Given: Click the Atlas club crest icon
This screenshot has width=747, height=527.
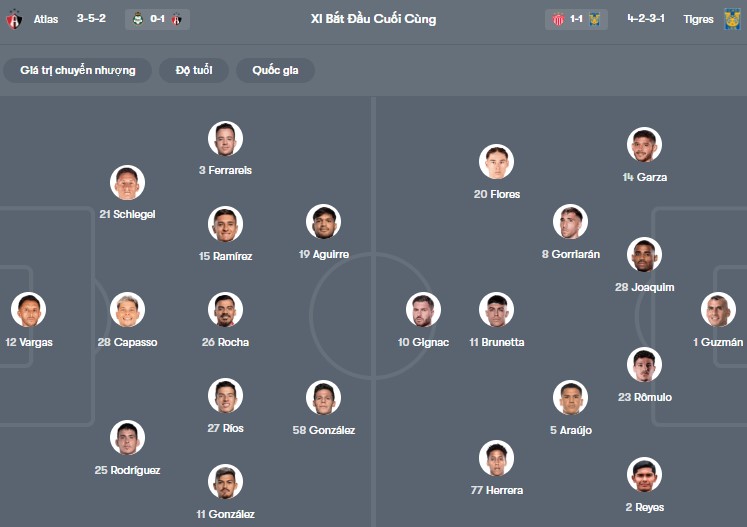Looking at the screenshot, I should click(x=14, y=19).
